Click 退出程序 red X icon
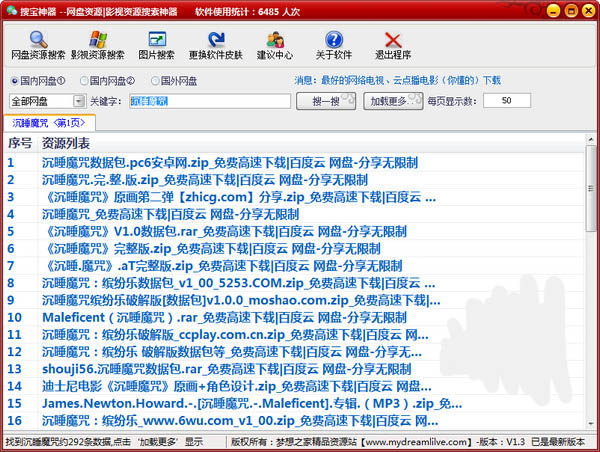This screenshot has height=452, width=600. tap(393, 45)
